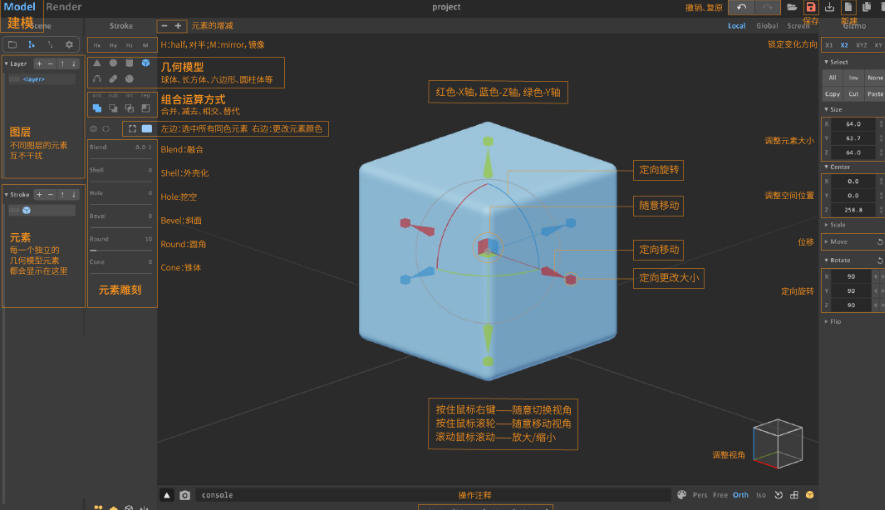Open the Model tab
The height and width of the screenshot is (510, 885).
click(x=19, y=7)
